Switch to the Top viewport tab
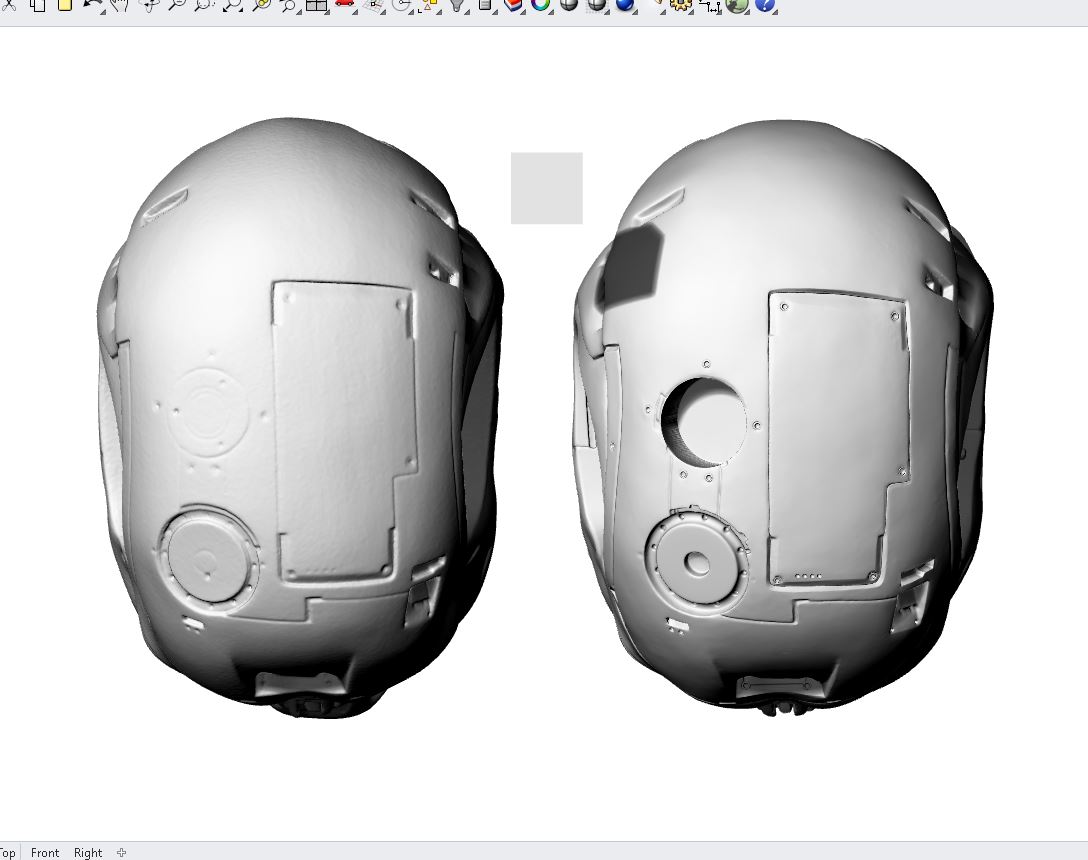 [8, 852]
